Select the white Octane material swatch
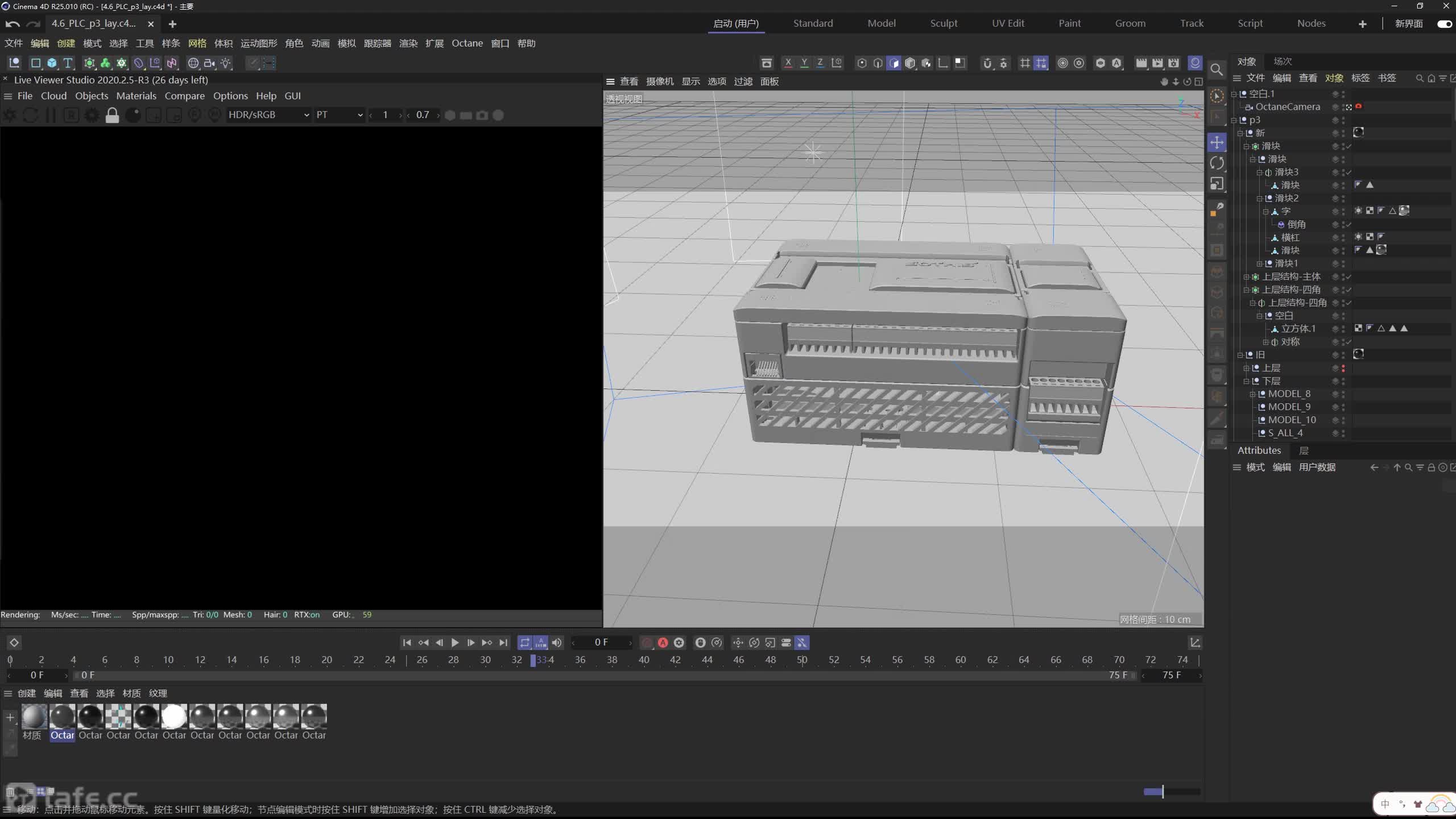Viewport: 1456px width, 819px height. (x=174, y=716)
